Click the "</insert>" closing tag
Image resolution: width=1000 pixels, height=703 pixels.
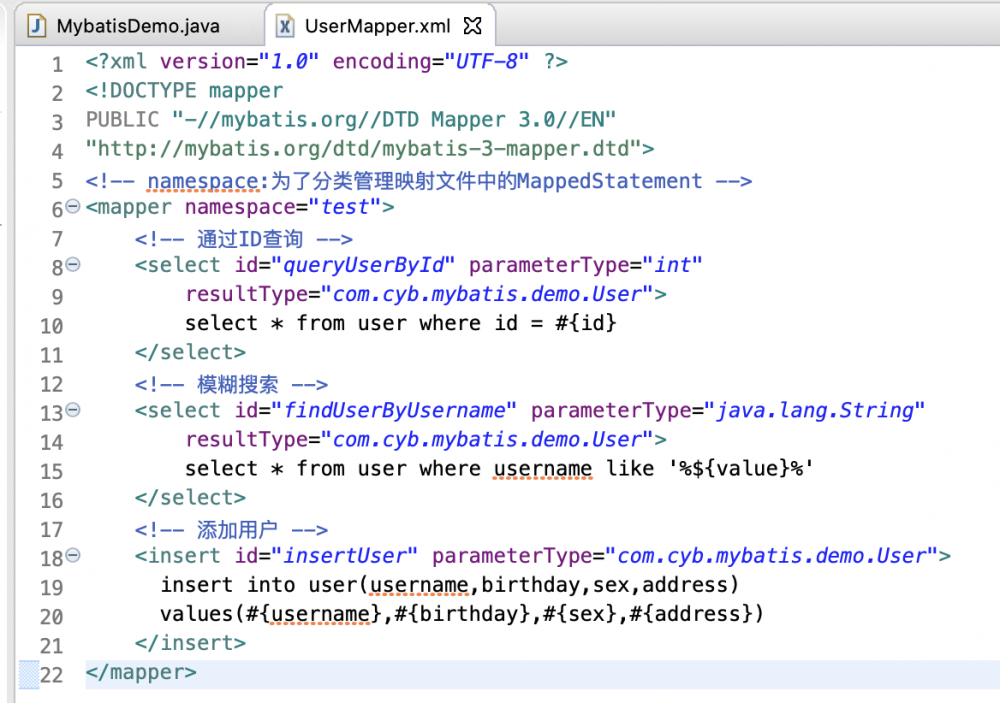pos(190,643)
